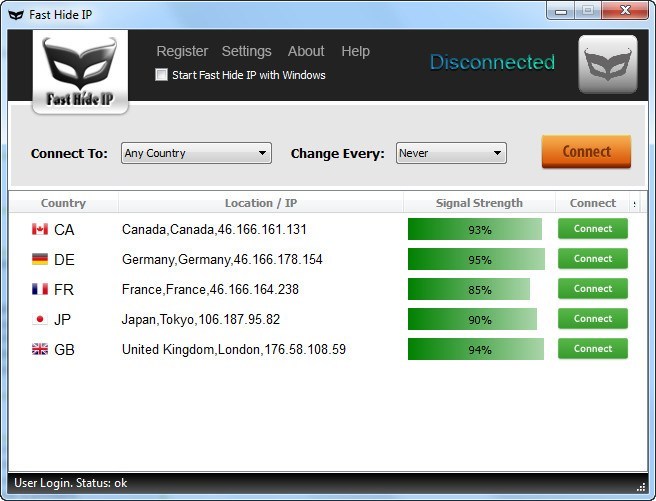Image resolution: width=656 pixels, height=501 pixels.
Task: Enable Start Fast Hide IP with Windows
Action: point(161,75)
